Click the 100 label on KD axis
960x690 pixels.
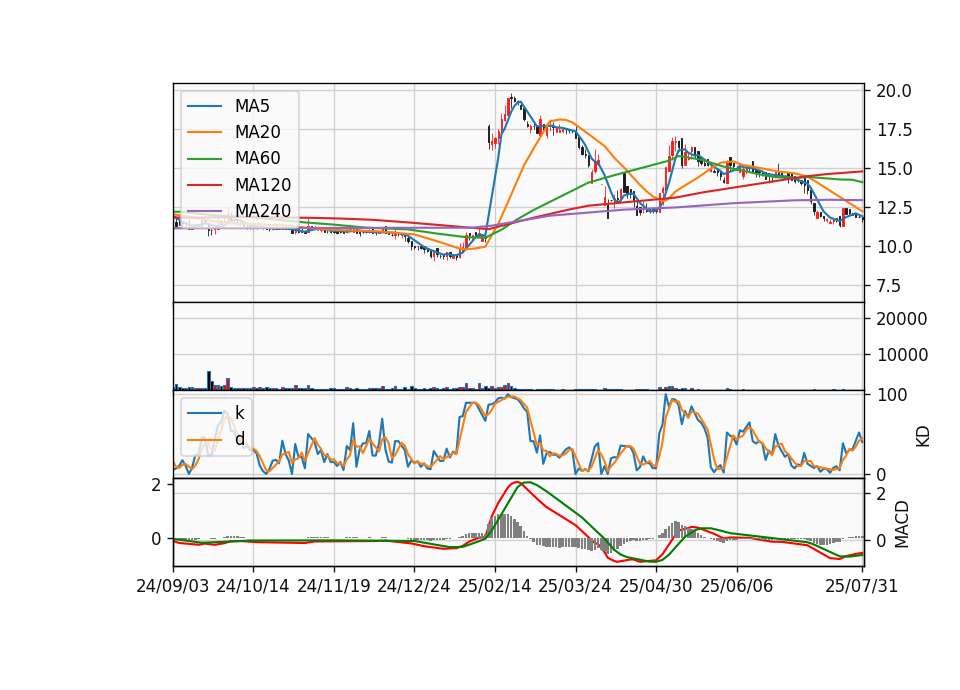point(891,396)
